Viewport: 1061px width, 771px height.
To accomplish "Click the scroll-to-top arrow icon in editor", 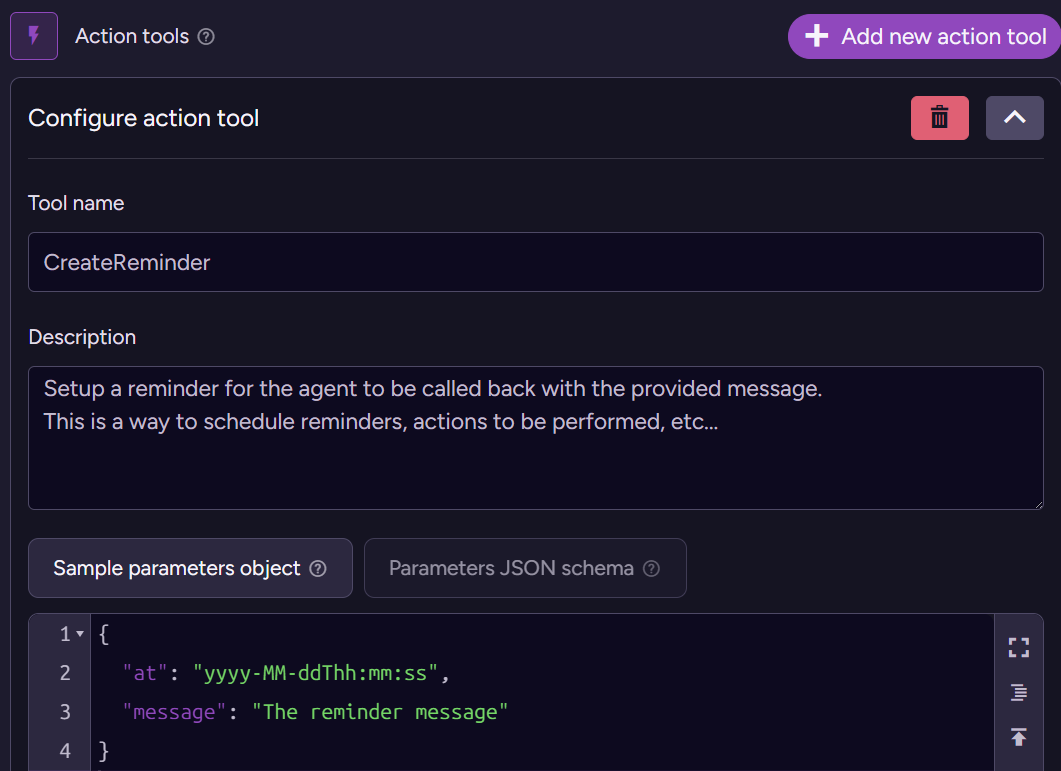I will pyautogui.click(x=1018, y=737).
